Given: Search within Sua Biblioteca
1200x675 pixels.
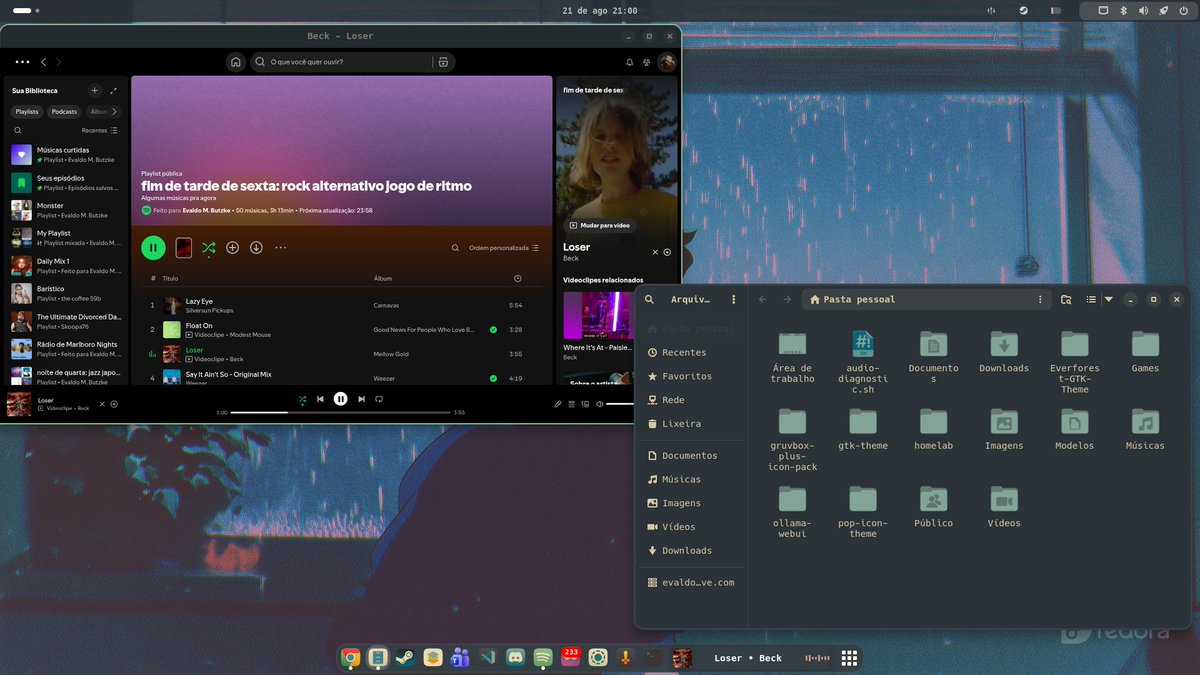Looking at the screenshot, I should click(x=18, y=130).
